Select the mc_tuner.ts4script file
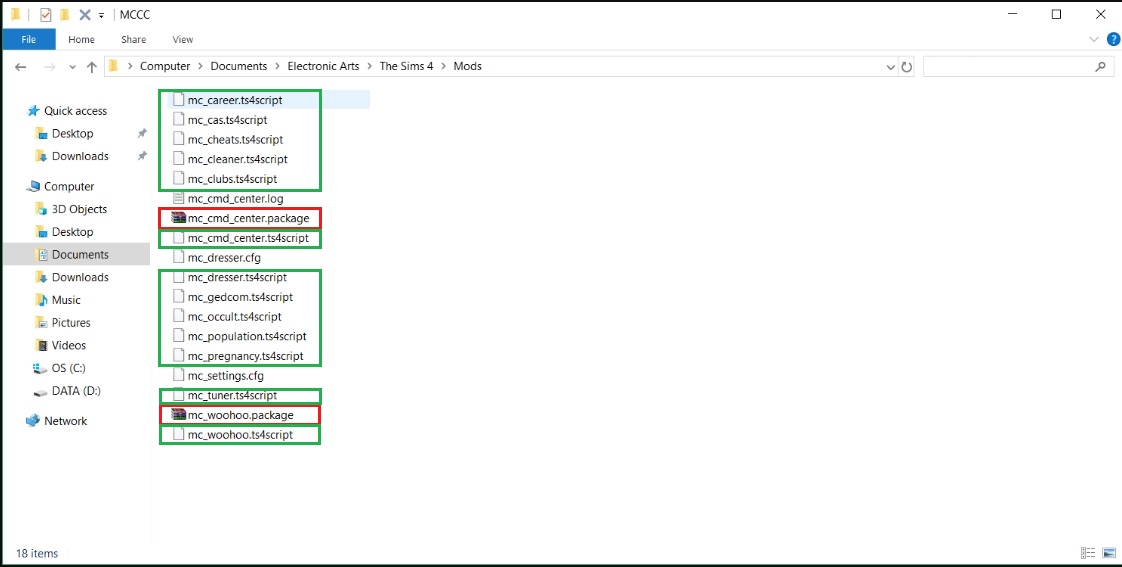This screenshot has width=1122, height=567. 233,395
